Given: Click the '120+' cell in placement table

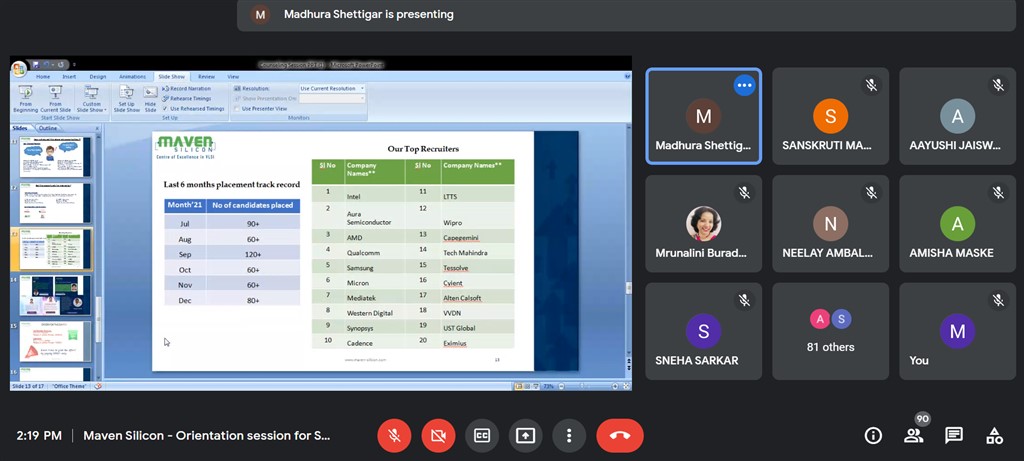Looking at the screenshot, I should pyautogui.click(x=253, y=255).
